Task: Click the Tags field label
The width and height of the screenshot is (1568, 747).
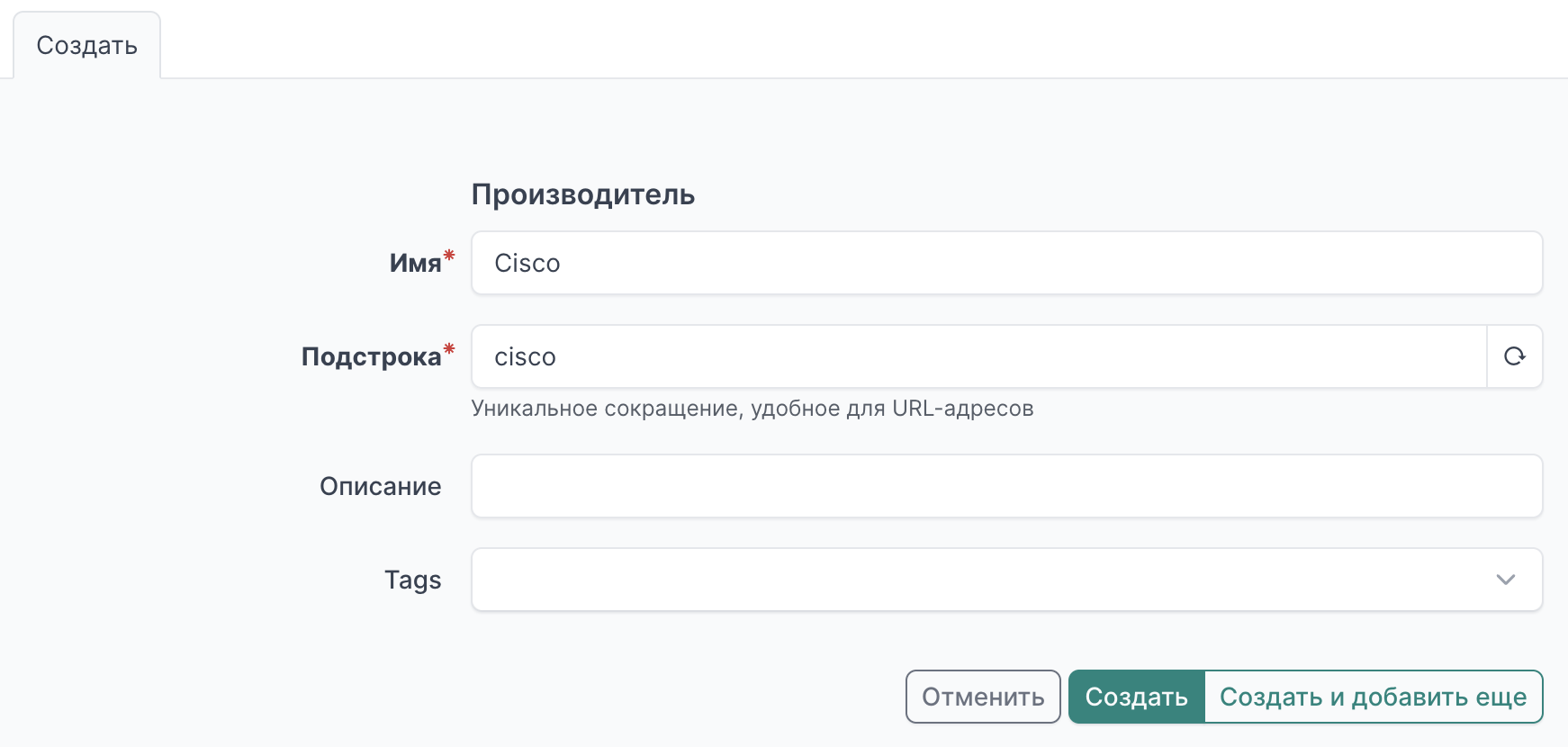Action: pos(412,580)
